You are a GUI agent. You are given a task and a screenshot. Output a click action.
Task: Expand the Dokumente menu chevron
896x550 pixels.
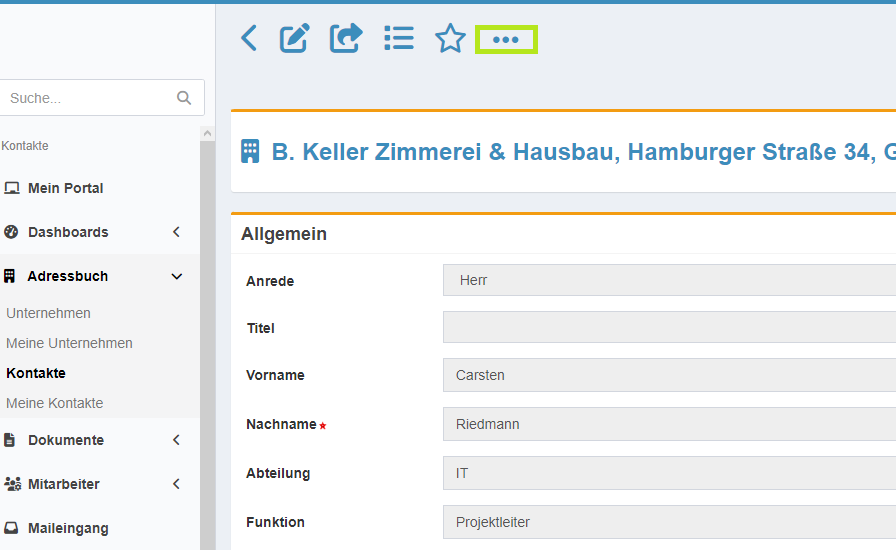[177, 440]
